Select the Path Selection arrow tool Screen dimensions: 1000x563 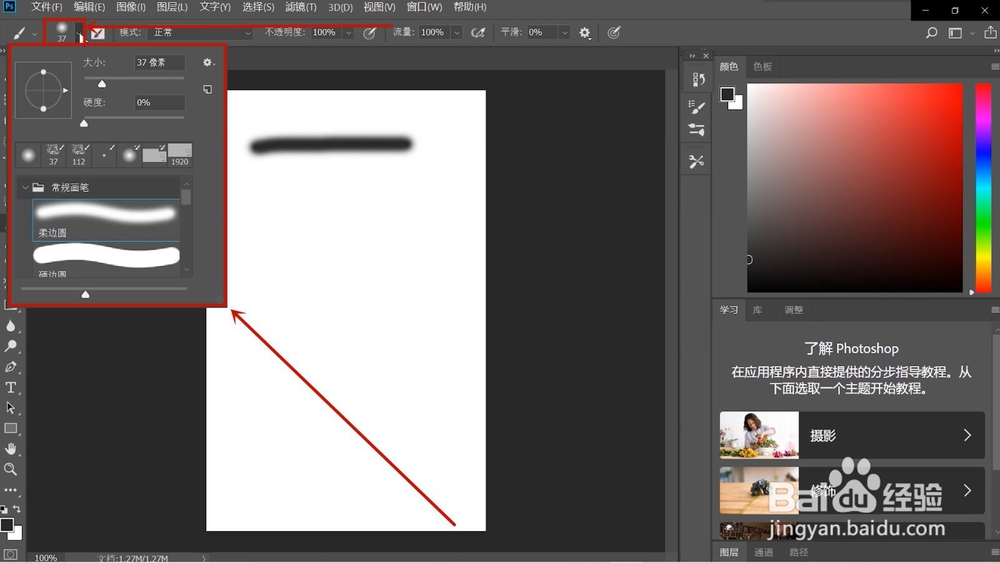pos(10,407)
